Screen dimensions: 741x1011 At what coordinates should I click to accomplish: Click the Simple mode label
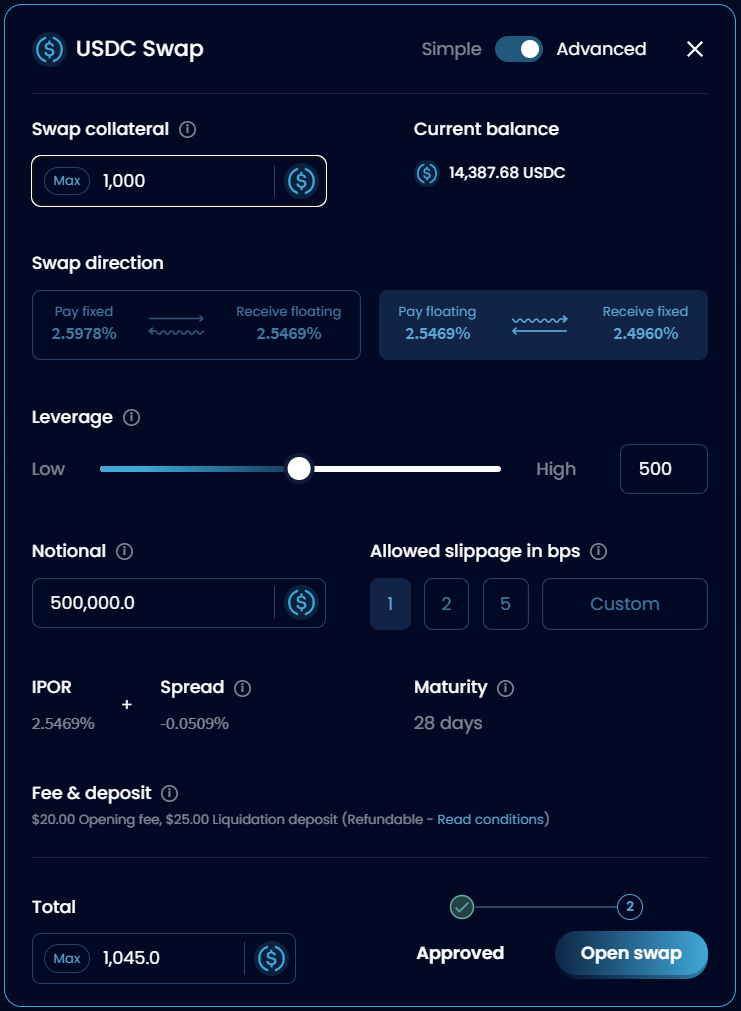[451, 49]
